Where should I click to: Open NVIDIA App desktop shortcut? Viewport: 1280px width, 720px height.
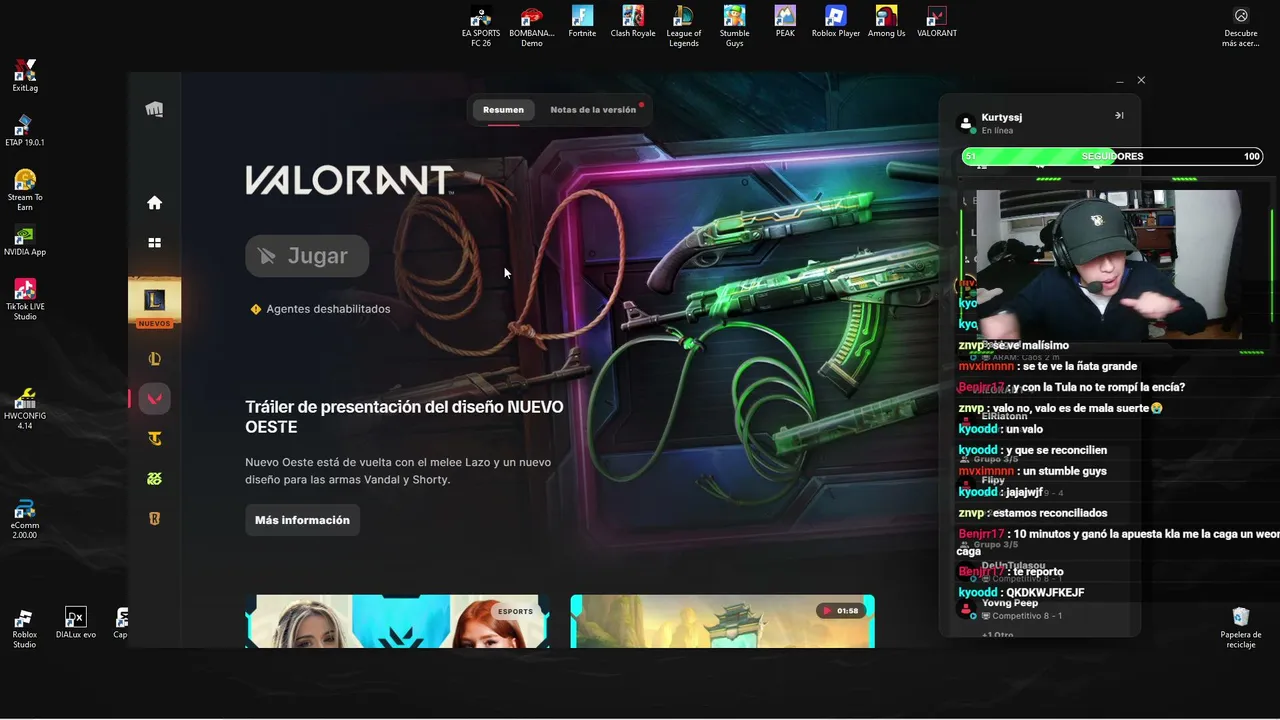(25, 240)
